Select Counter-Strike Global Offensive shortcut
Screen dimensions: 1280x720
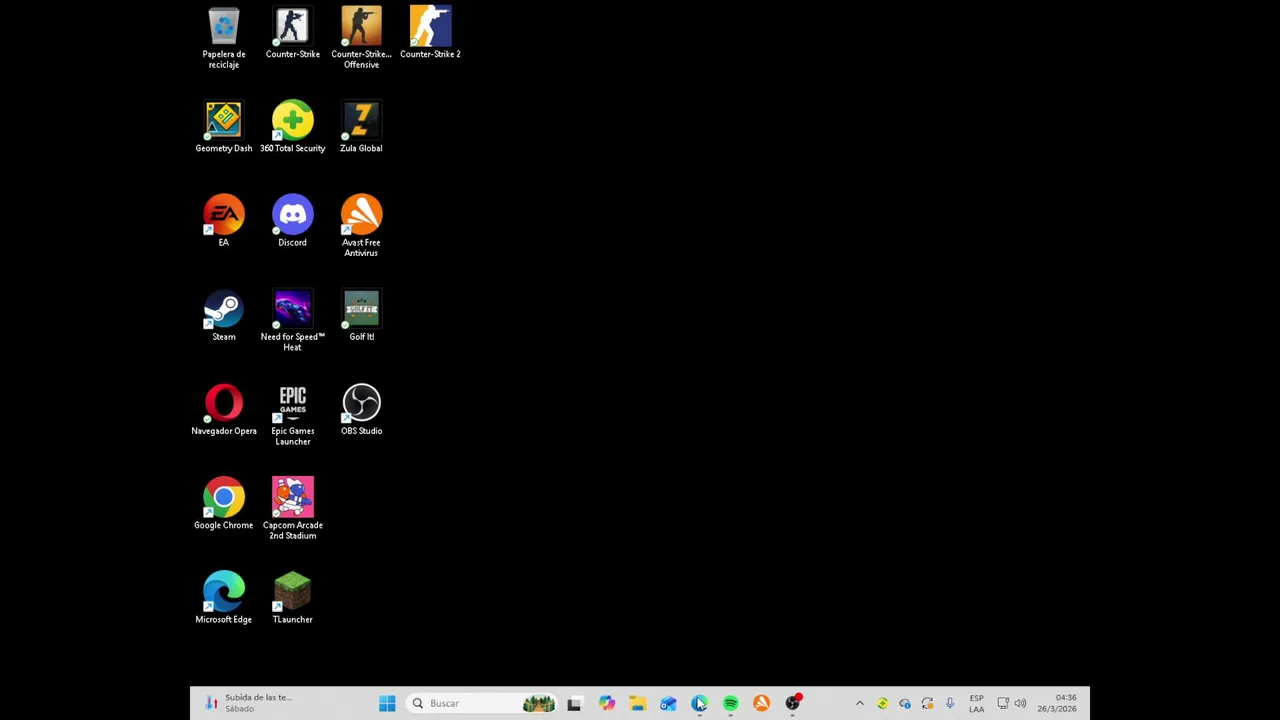coord(361,38)
